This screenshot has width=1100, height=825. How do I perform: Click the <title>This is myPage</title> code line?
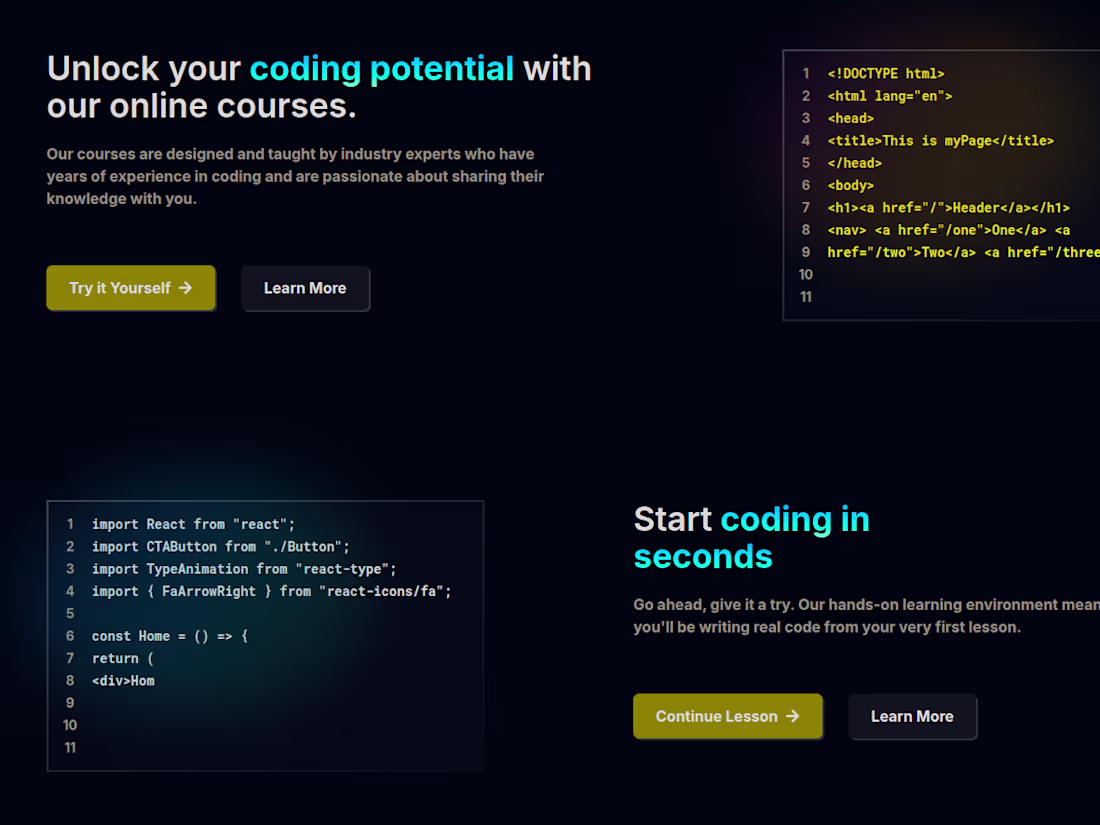click(x=940, y=140)
